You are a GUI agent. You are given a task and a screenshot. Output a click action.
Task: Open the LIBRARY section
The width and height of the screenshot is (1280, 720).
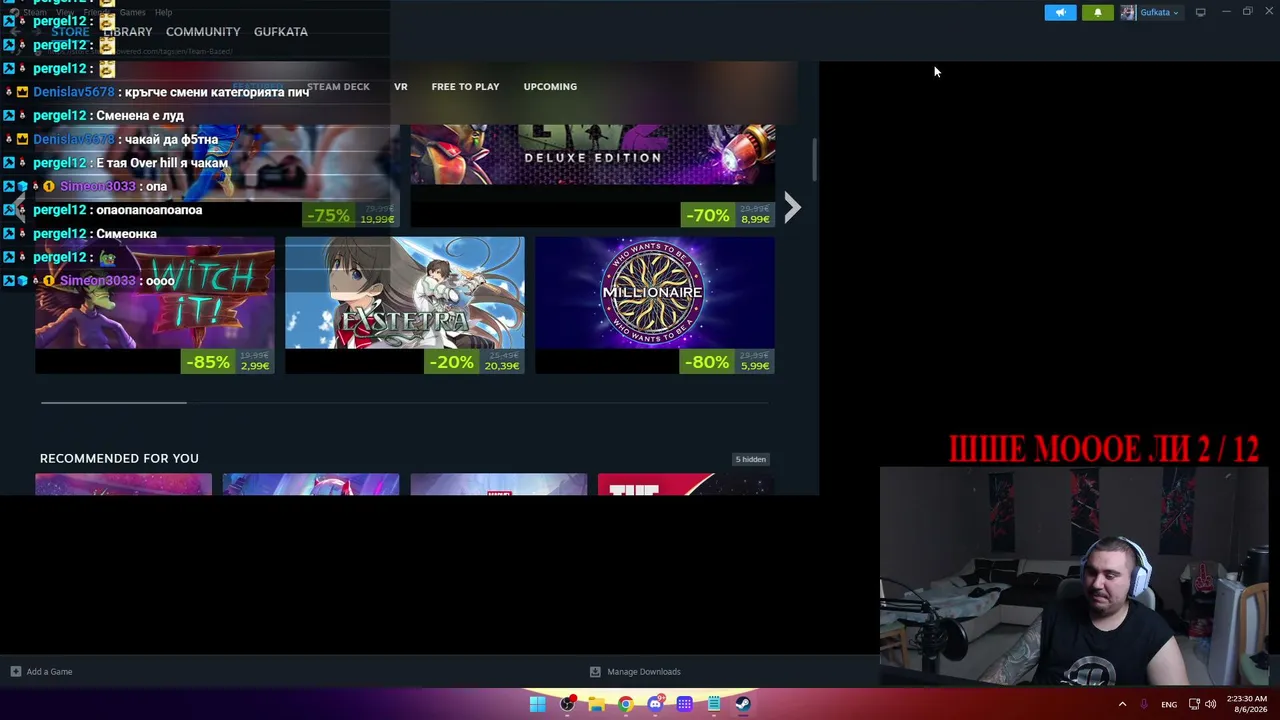[x=128, y=32]
